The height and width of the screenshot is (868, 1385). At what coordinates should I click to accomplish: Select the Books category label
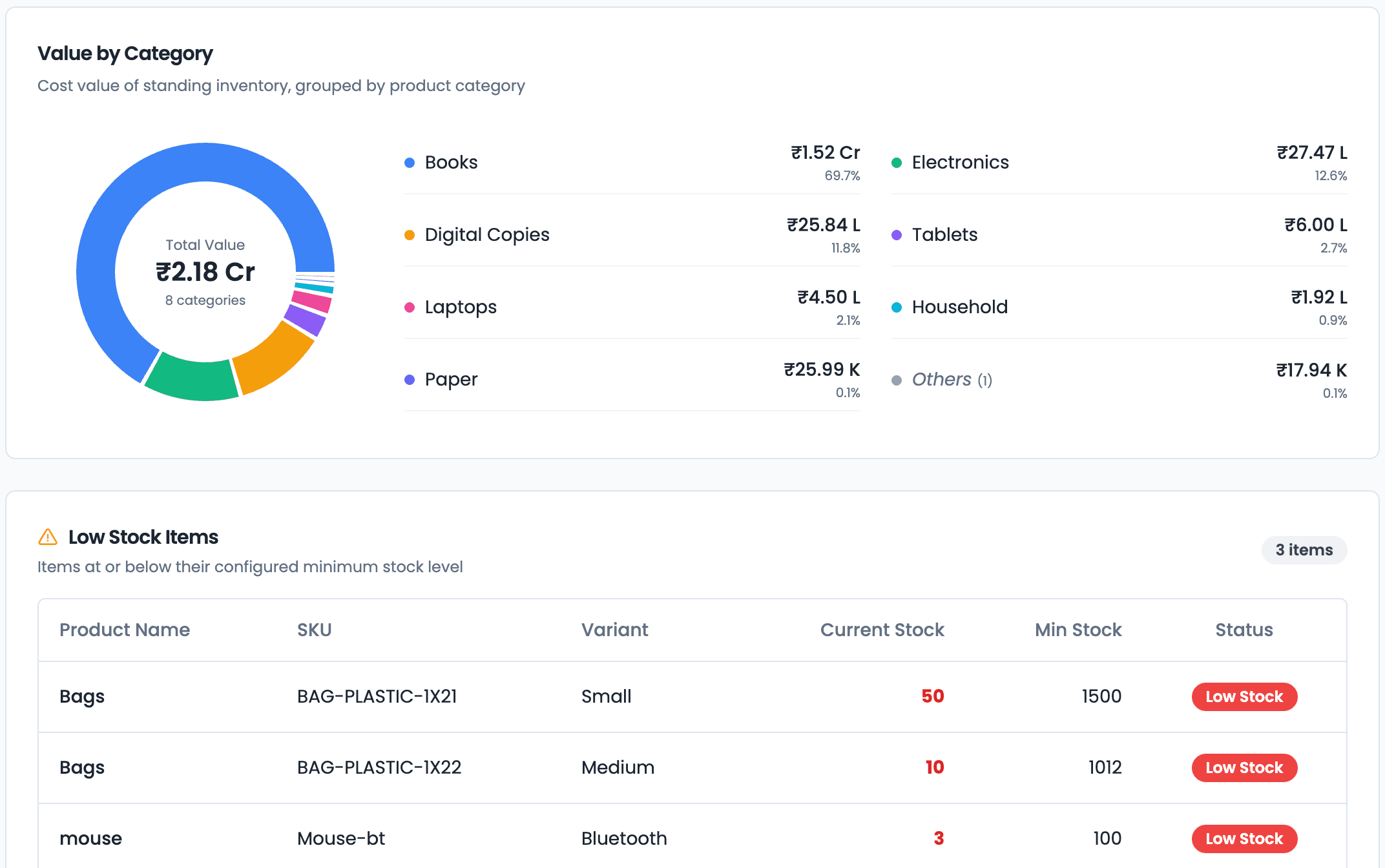(451, 163)
